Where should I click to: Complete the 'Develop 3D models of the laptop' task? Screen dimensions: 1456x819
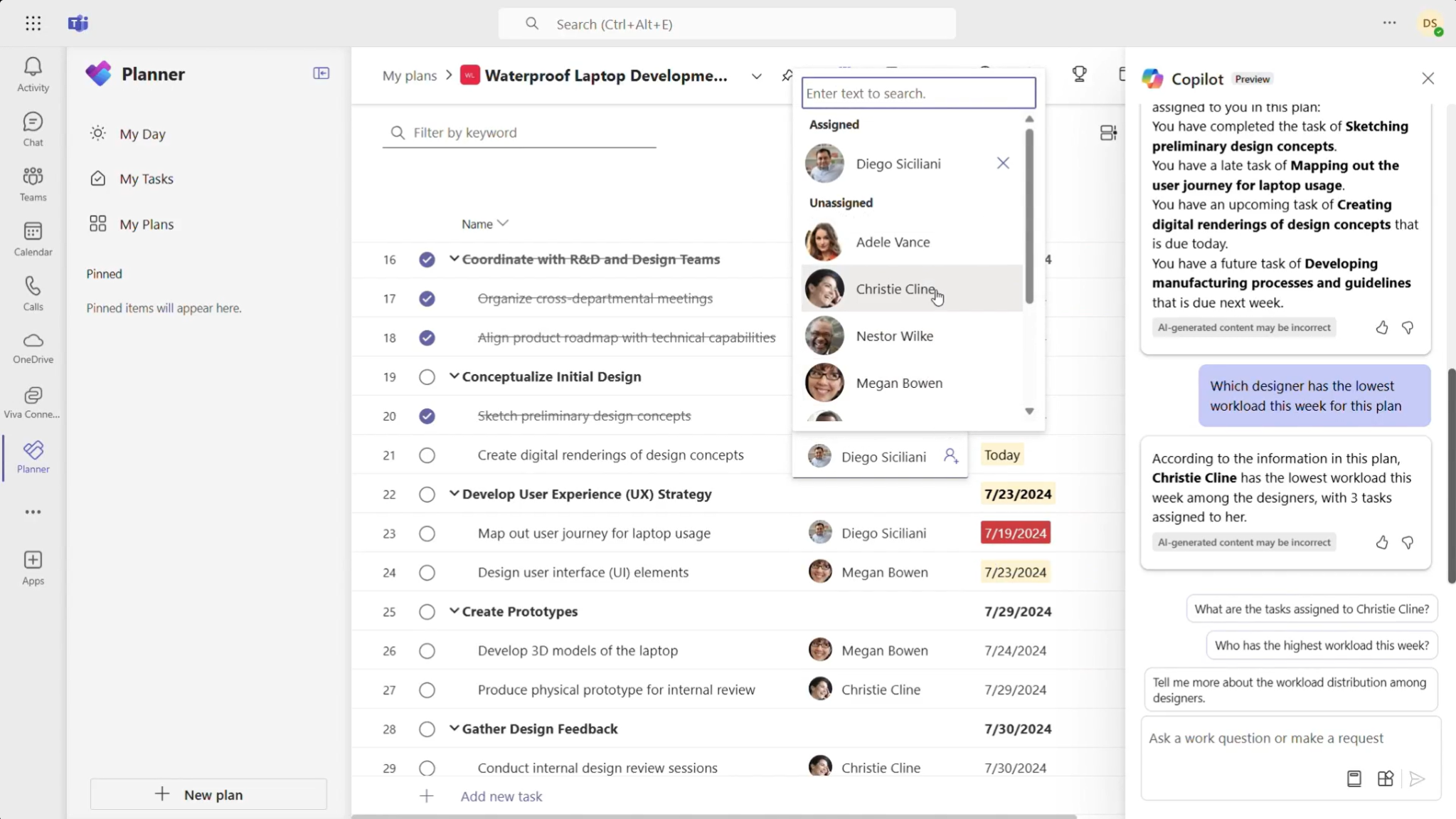click(x=425, y=650)
